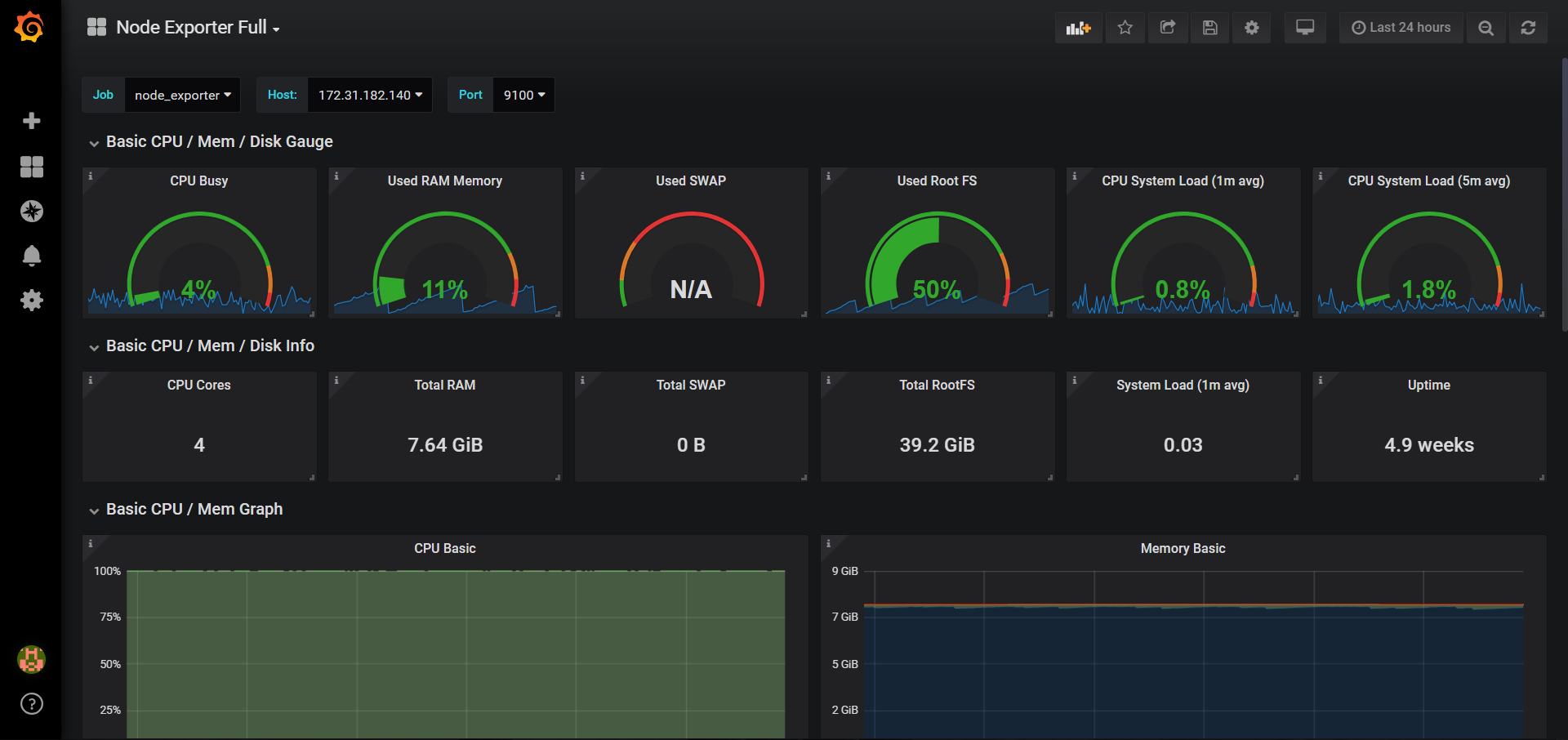Screen dimensions: 1568x740
Task: Click the 4.9 weeks Uptime value
Action: point(1429,445)
